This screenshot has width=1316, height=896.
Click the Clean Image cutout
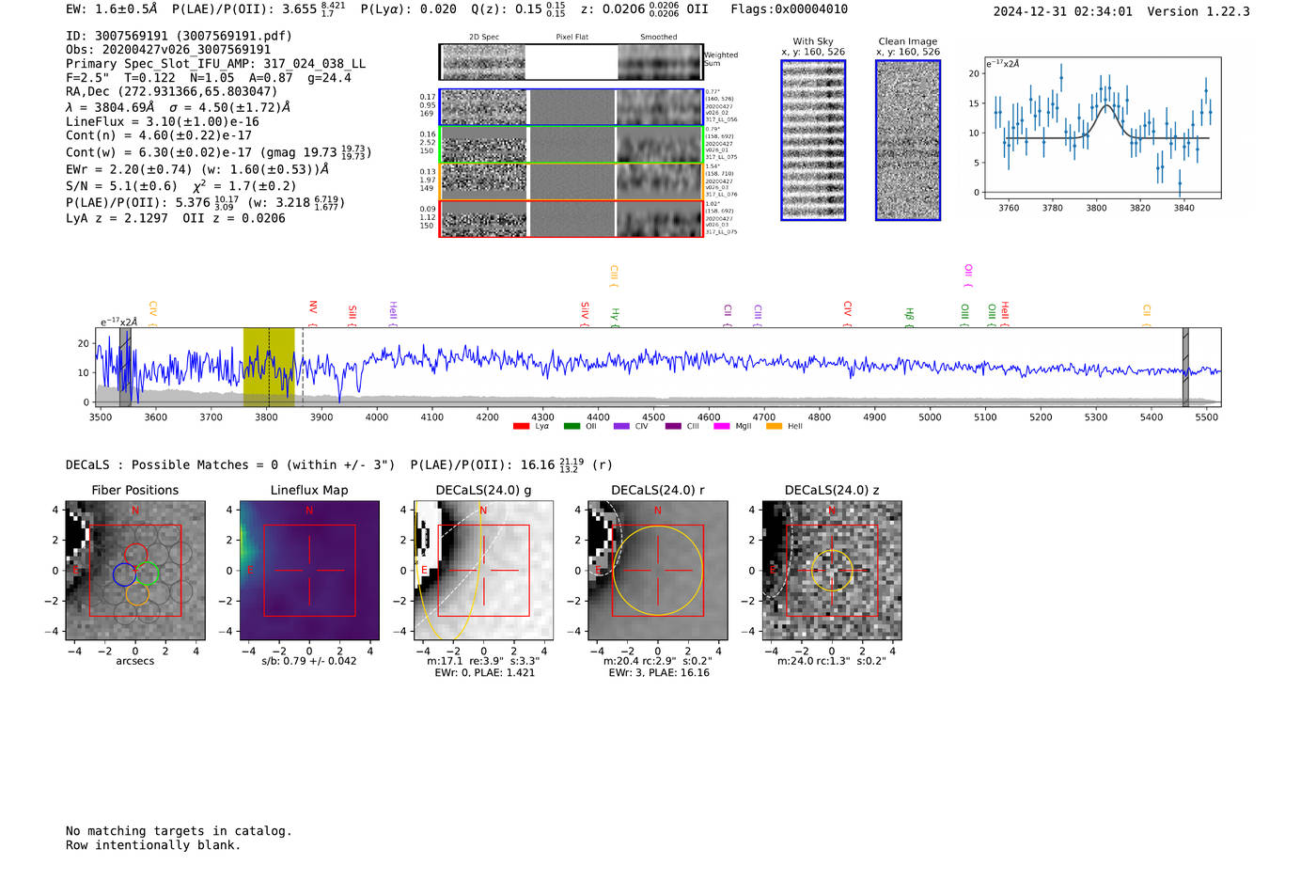click(x=908, y=140)
